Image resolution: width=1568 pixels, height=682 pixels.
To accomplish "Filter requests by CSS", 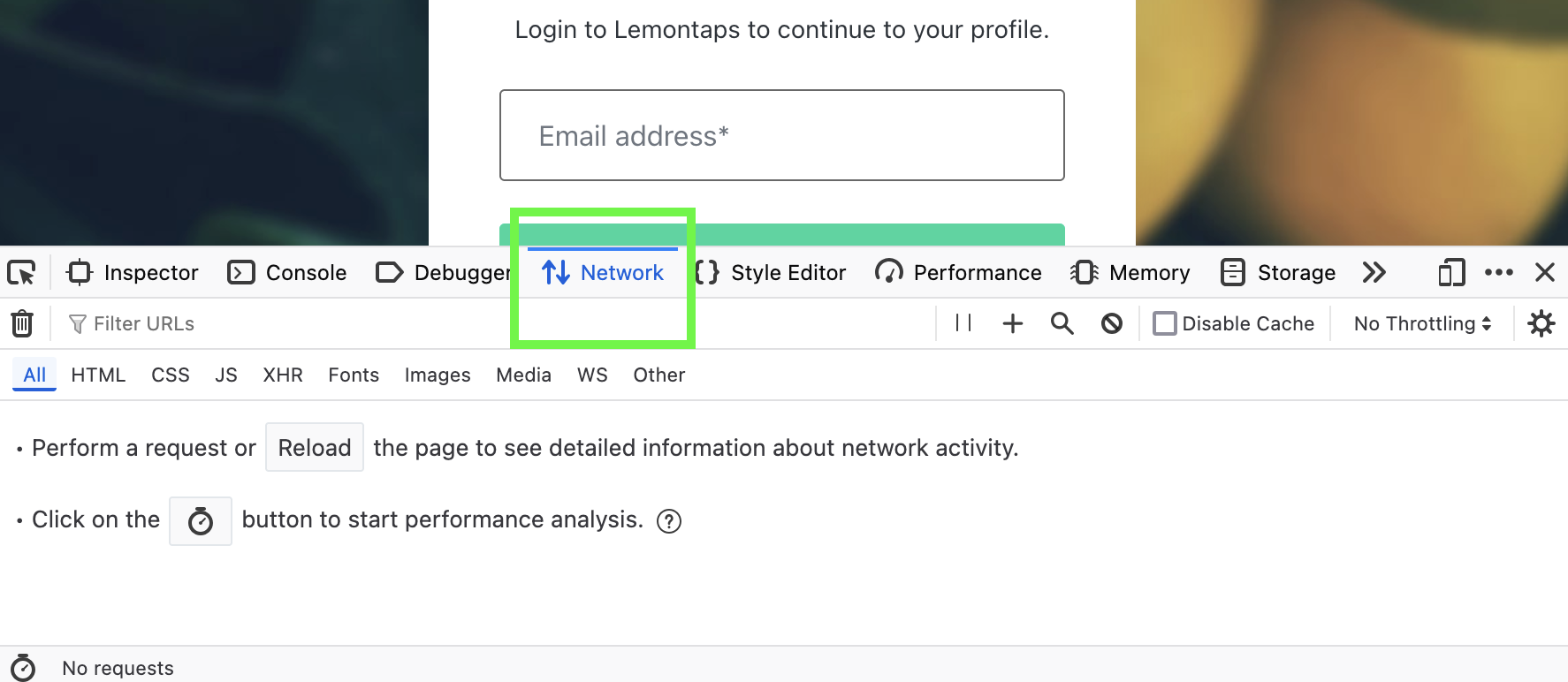I will [x=171, y=375].
